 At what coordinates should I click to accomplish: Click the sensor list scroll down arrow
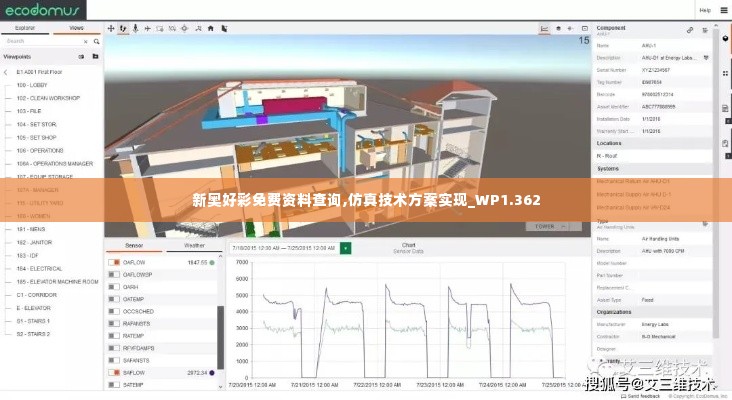(220, 386)
